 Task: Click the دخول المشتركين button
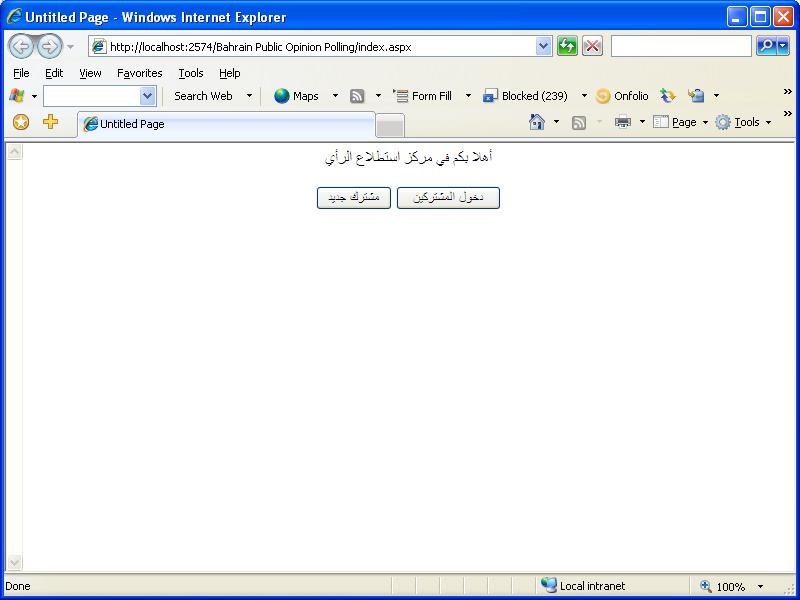(x=448, y=198)
